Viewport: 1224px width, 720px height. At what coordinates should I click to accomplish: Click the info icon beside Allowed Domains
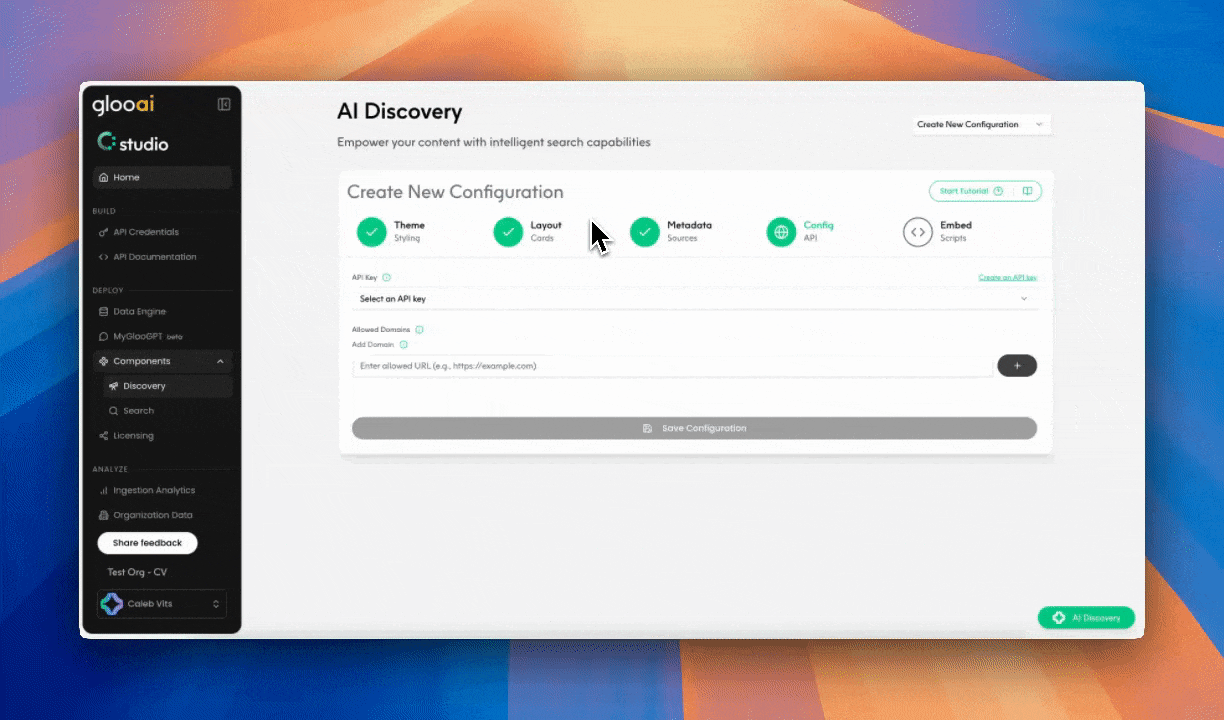point(419,329)
